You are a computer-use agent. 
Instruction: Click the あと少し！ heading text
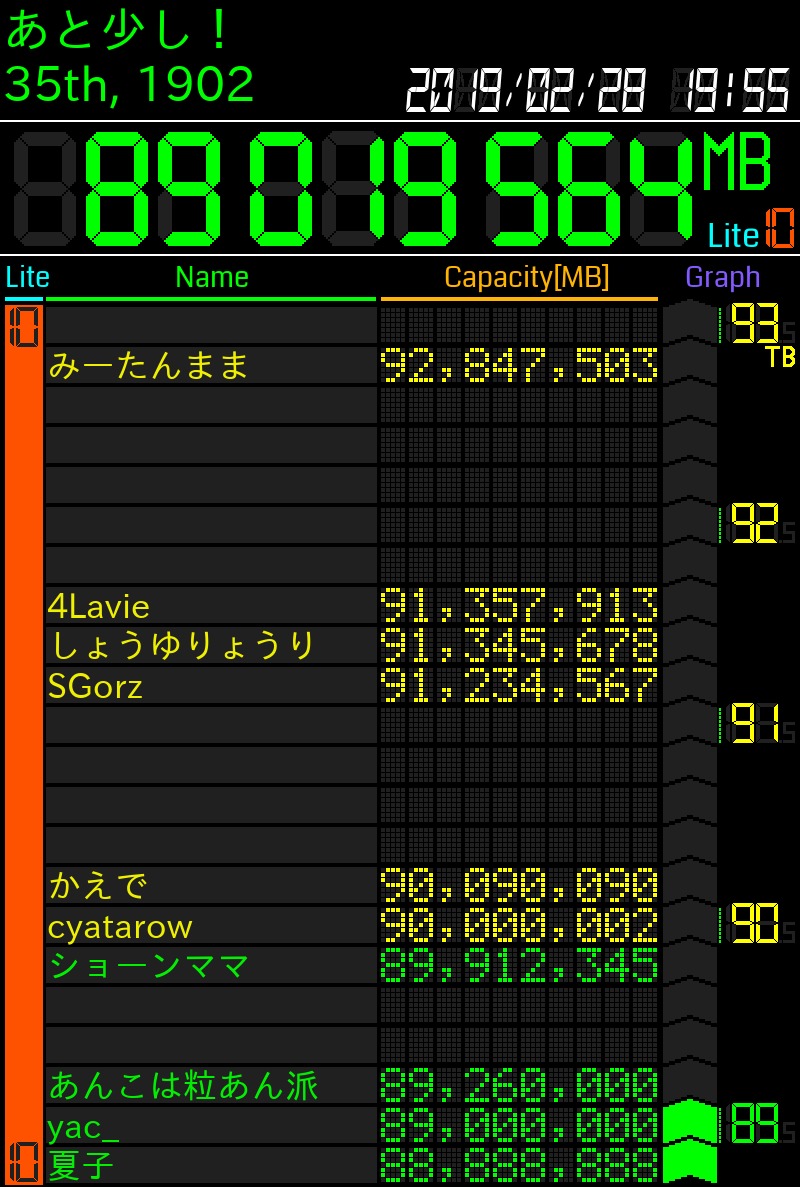(x=117, y=30)
